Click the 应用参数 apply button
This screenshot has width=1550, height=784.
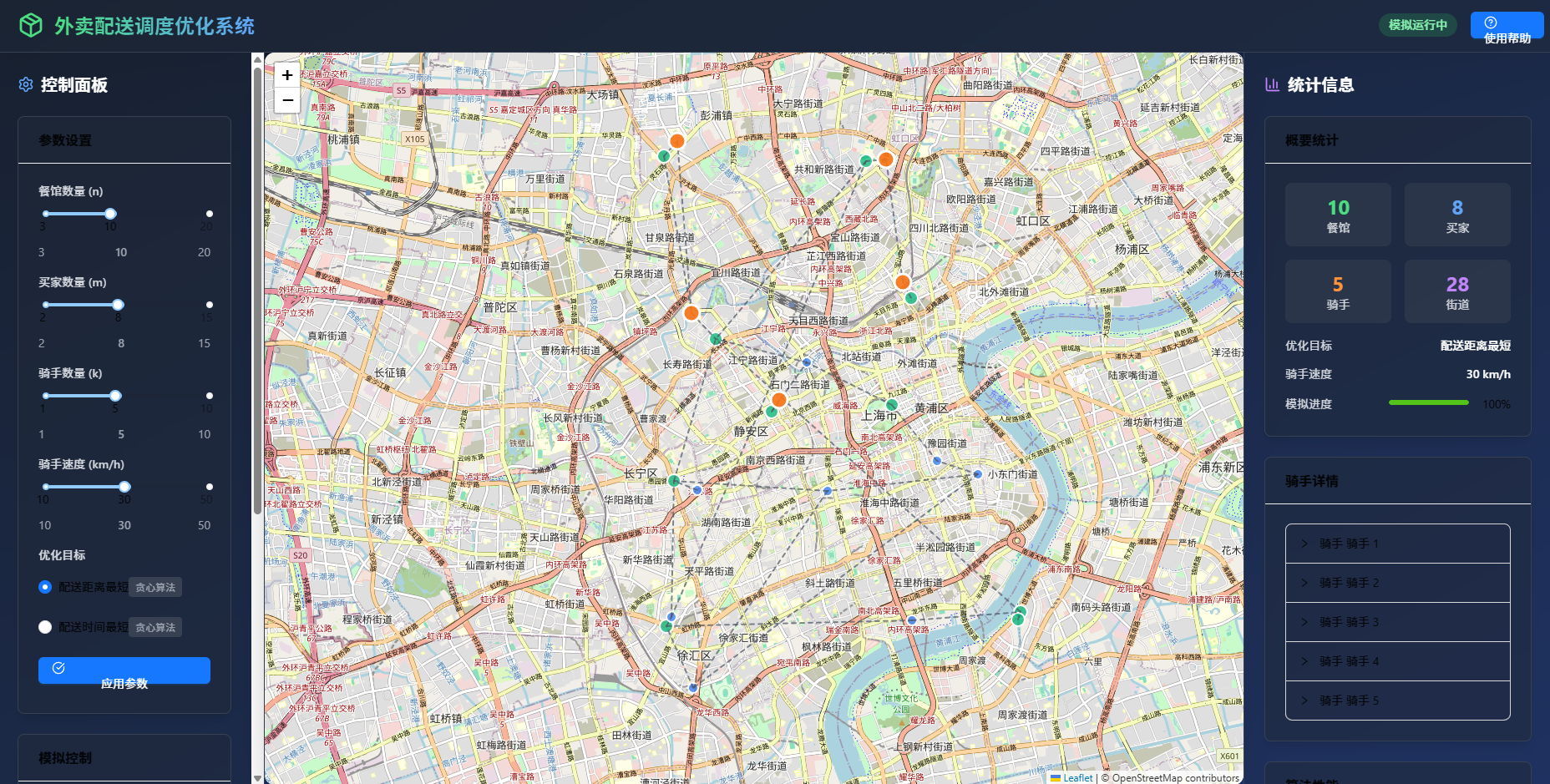[124, 670]
